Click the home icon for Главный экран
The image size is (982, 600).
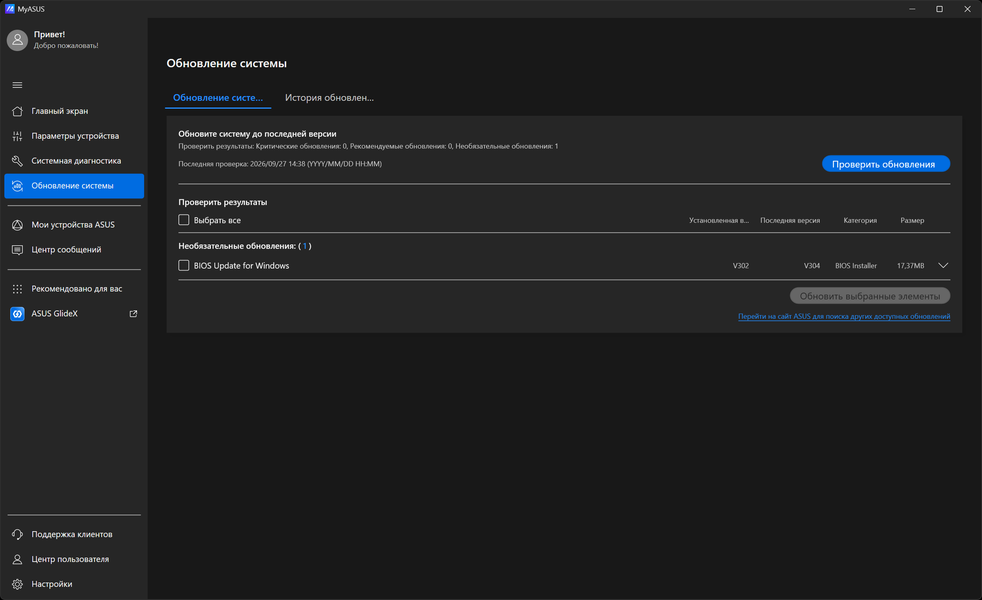tap(18, 111)
